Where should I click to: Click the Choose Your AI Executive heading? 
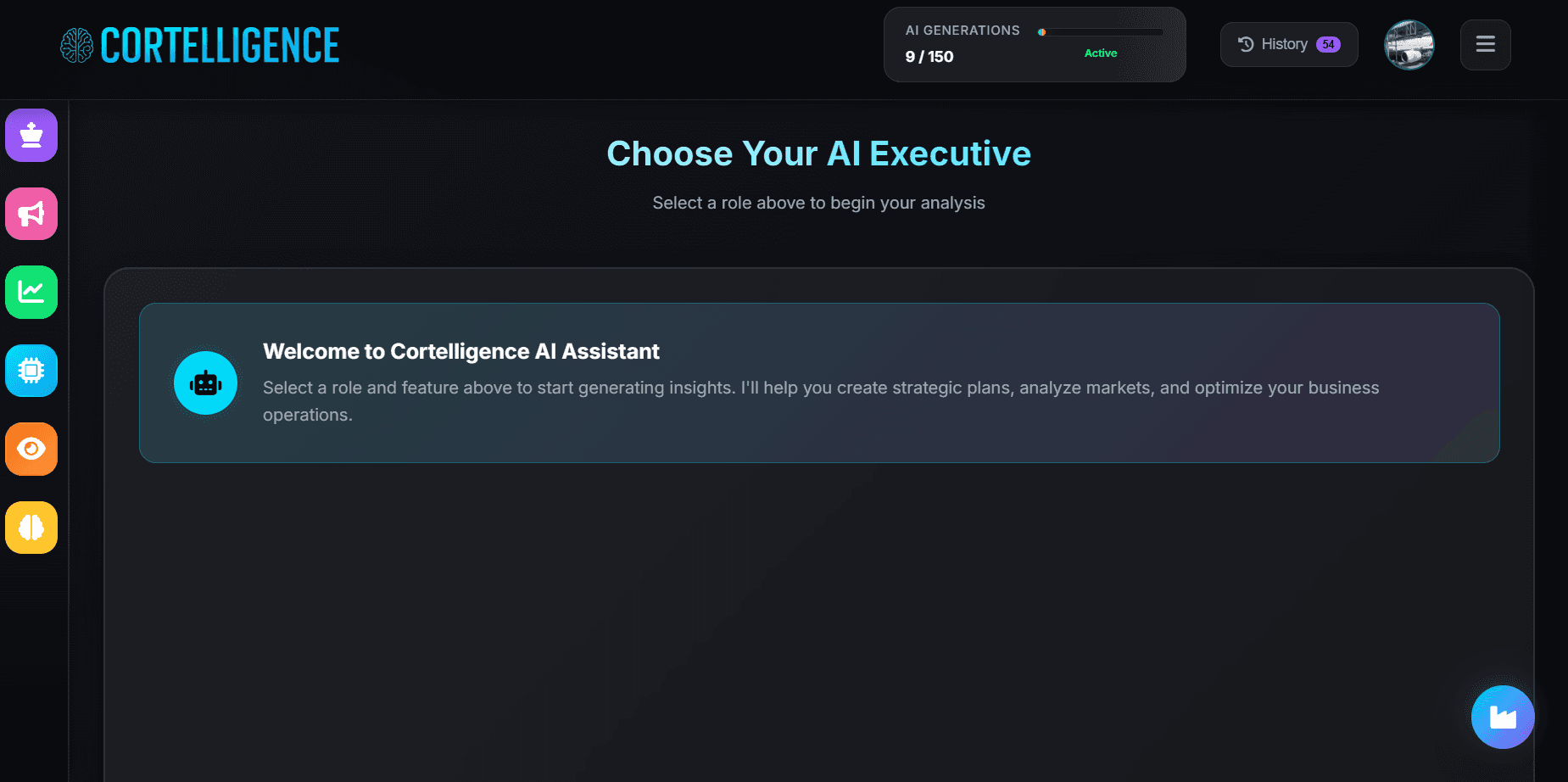[818, 154]
